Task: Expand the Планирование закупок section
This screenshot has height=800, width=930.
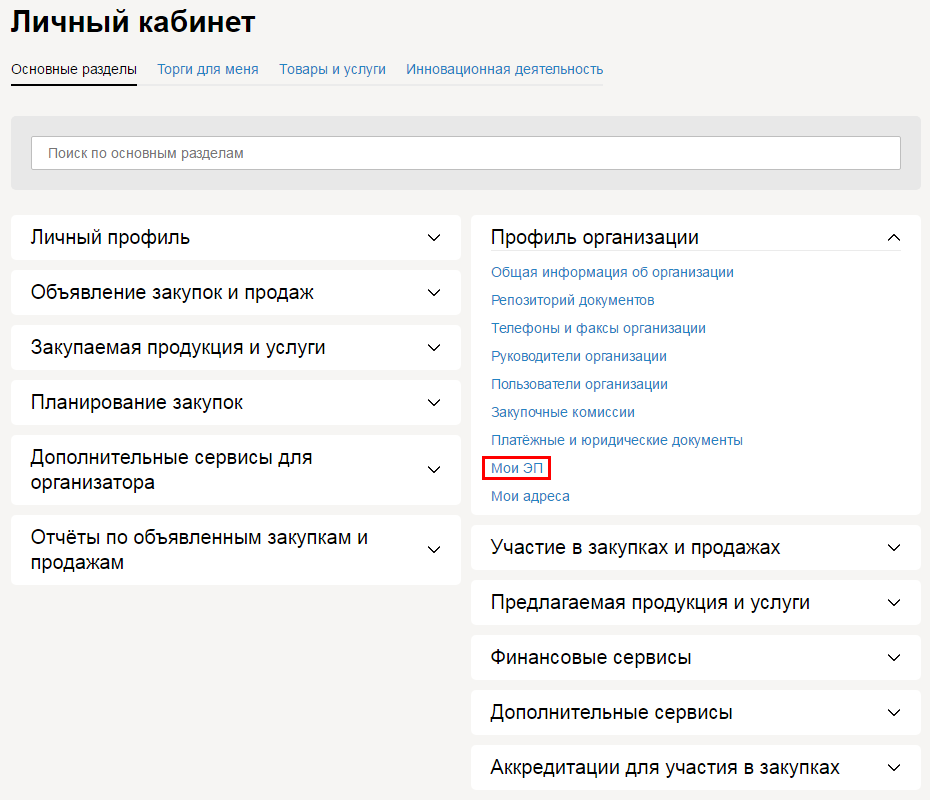Action: coord(235,403)
